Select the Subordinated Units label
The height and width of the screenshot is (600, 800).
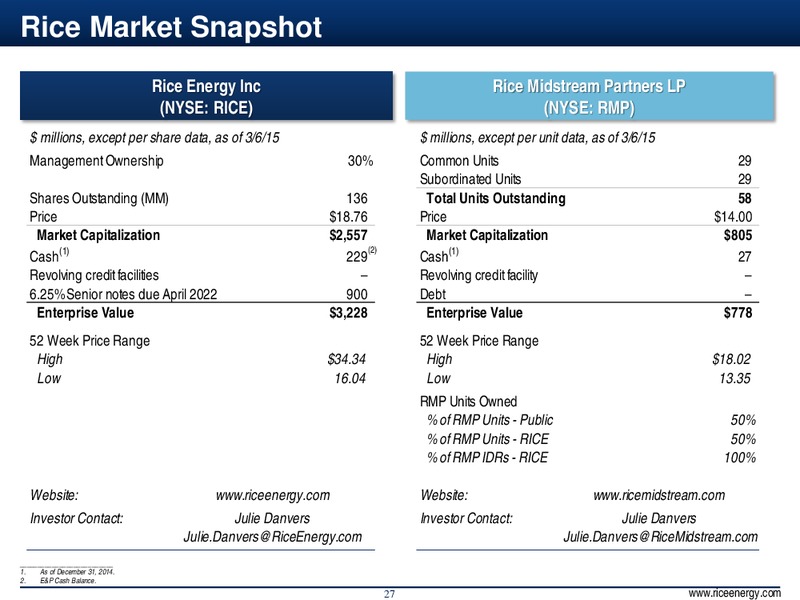pyautogui.click(x=470, y=179)
